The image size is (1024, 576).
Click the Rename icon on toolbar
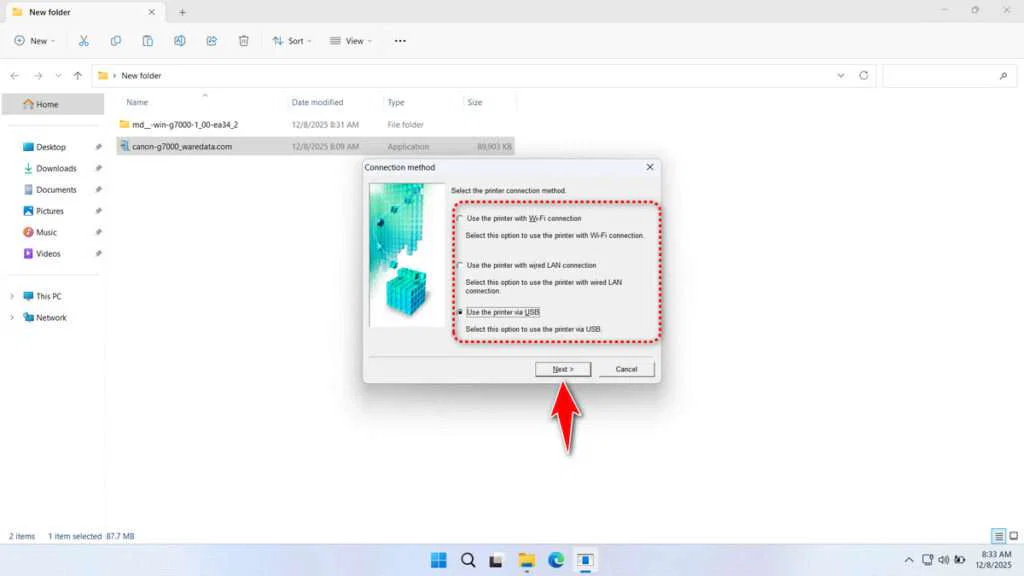(180, 40)
